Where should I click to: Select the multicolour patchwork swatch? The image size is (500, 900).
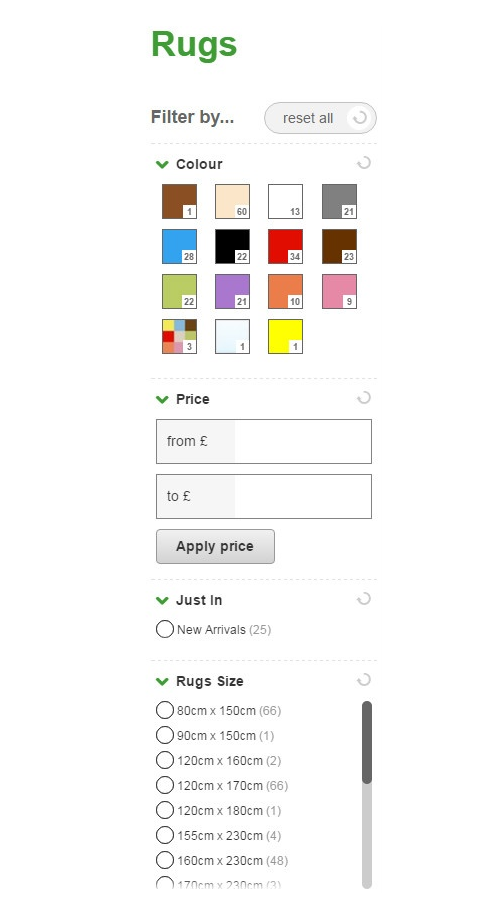point(179,336)
